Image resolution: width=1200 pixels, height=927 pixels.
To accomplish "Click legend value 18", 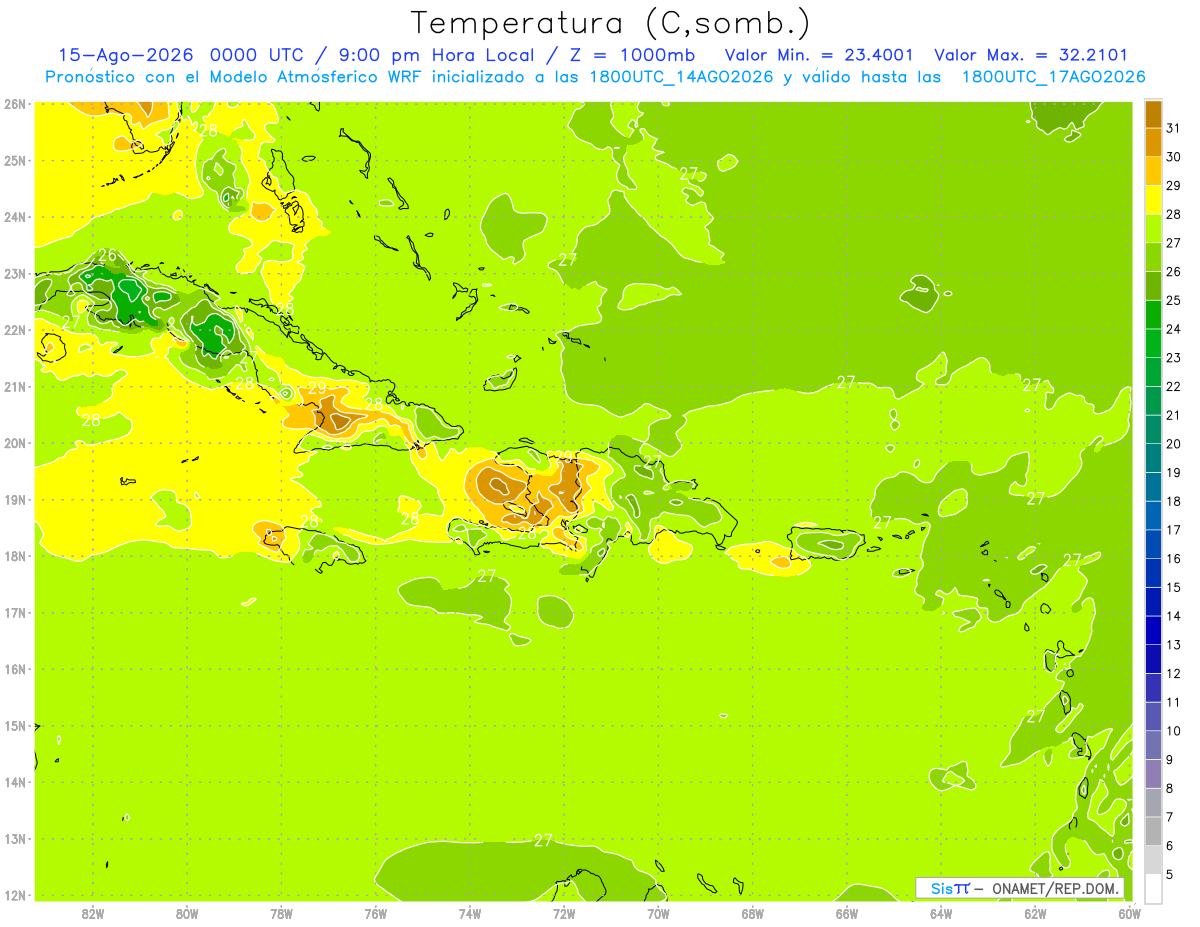I will pos(1173,501).
